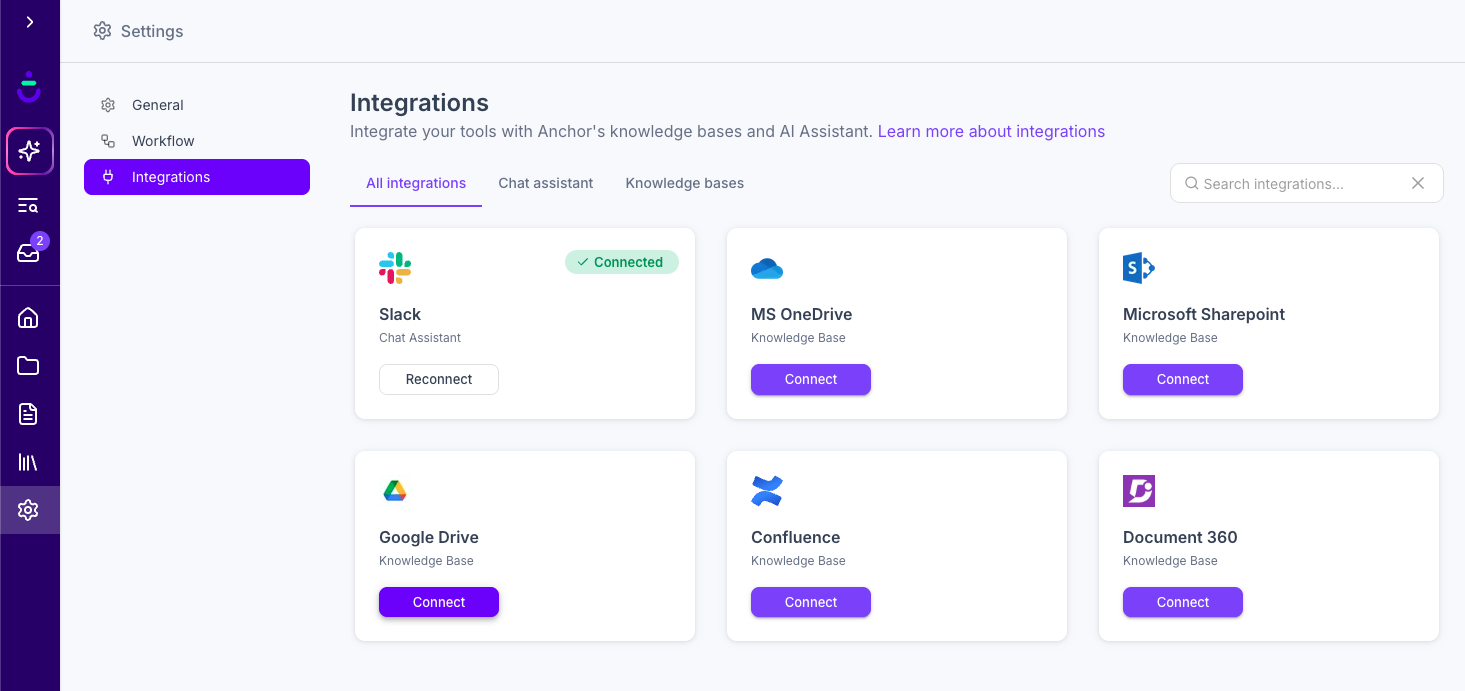The image size is (1465, 691).
Task: Switch to the Chat assistant tab
Action: (x=546, y=183)
